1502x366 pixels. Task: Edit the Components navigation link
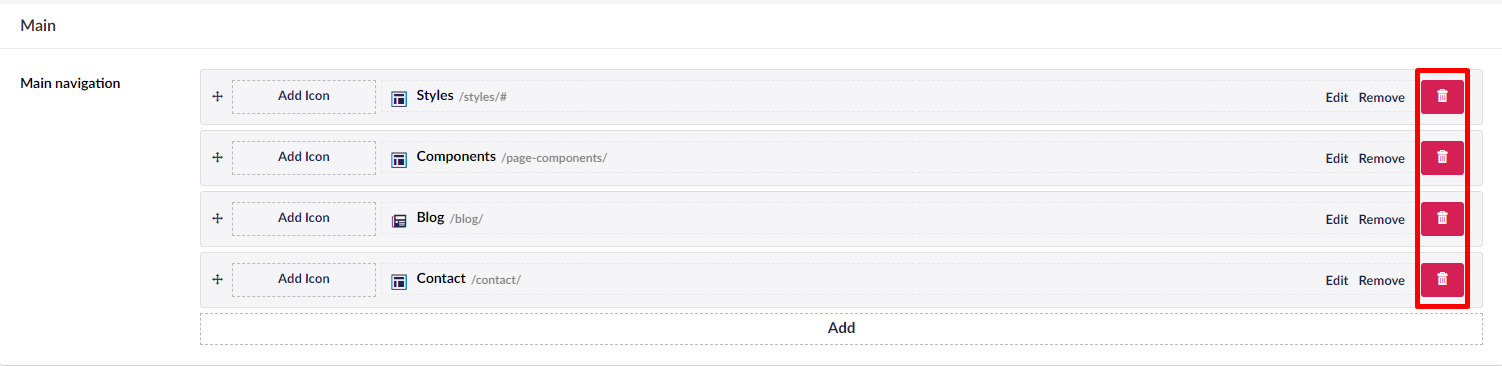(1337, 159)
